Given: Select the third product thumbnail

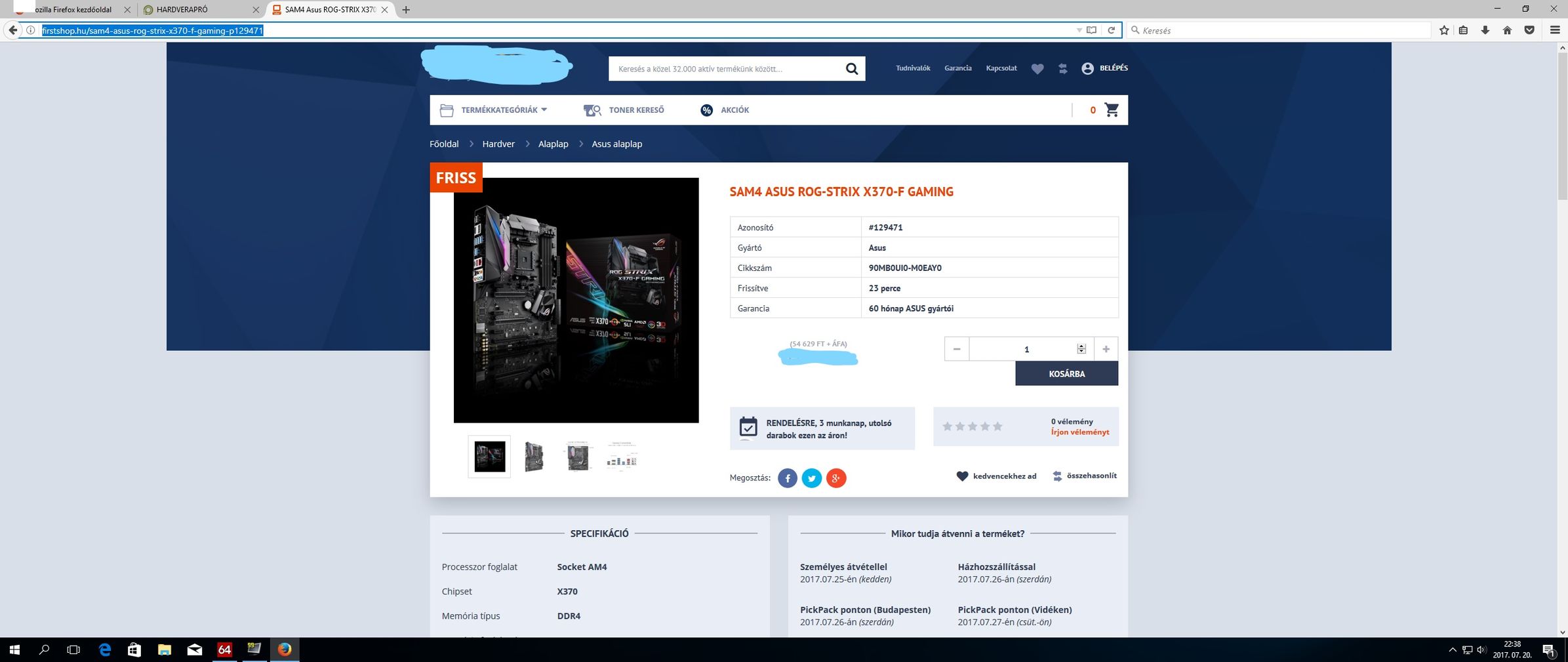Looking at the screenshot, I should click(578, 457).
